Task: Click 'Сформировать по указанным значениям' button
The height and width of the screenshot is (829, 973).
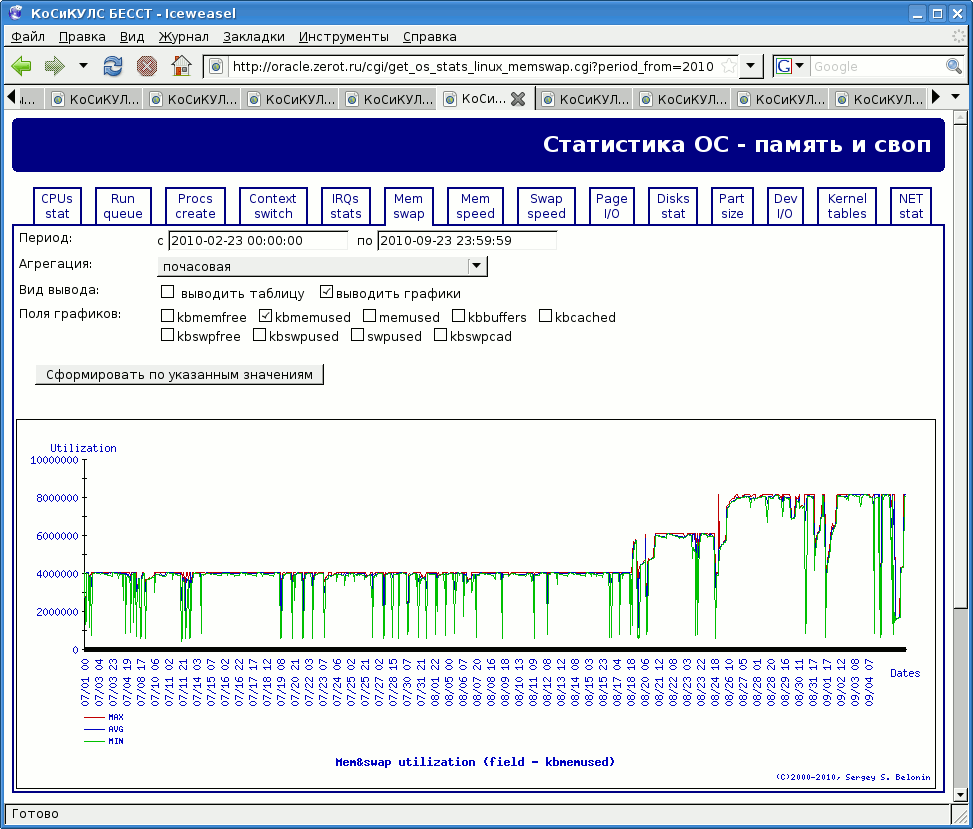Action: point(179,374)
